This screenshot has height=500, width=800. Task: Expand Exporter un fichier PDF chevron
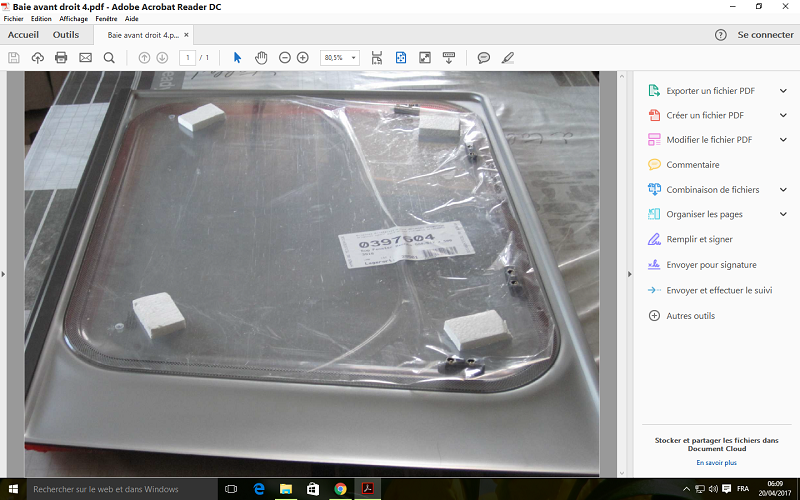click(x=783, y=90)
